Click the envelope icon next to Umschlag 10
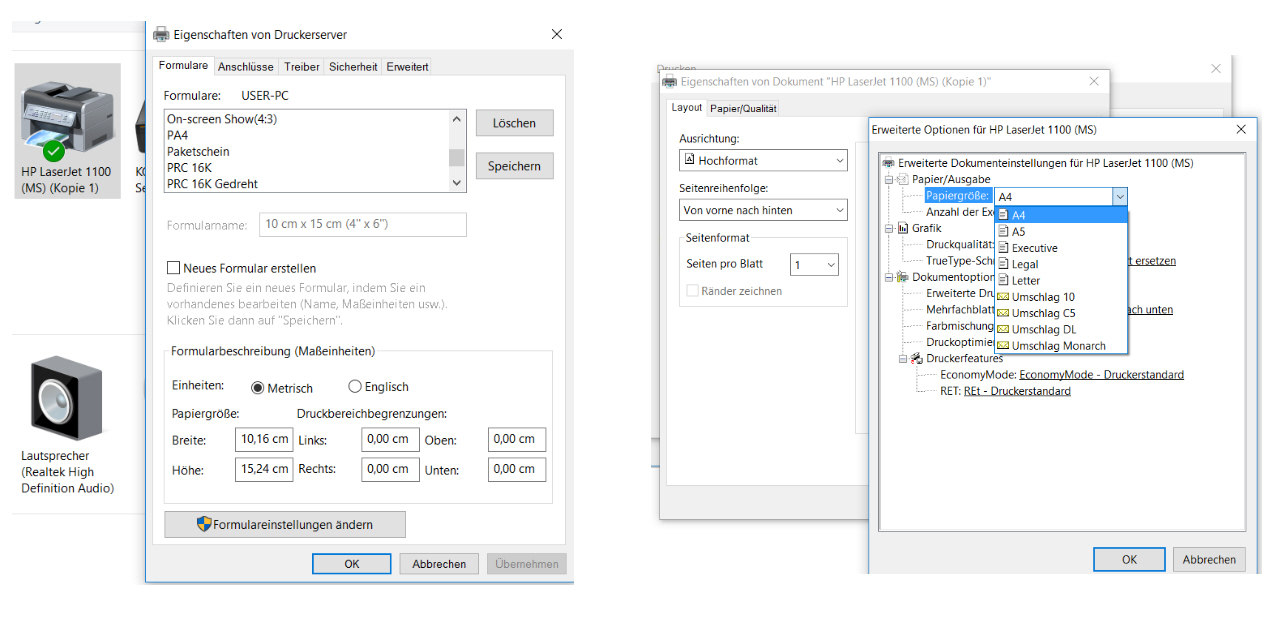The height and width of the screenshot is (622, 1280). (x=1004, y=296)
